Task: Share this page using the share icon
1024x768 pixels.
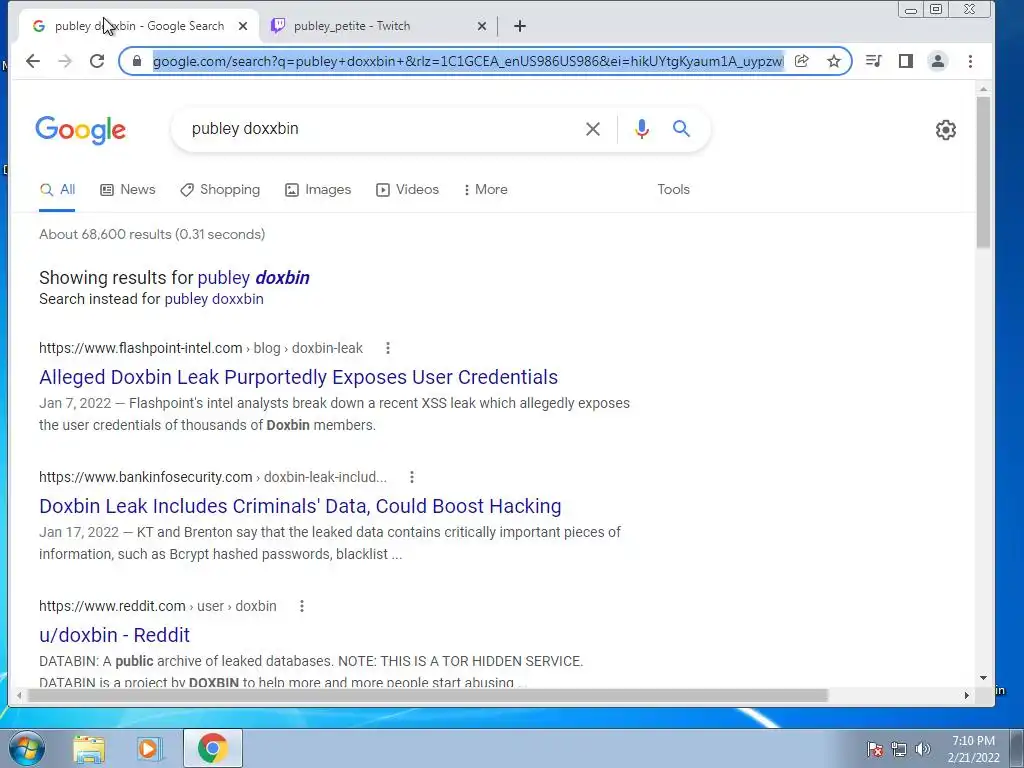Action: tap(801, 61)
